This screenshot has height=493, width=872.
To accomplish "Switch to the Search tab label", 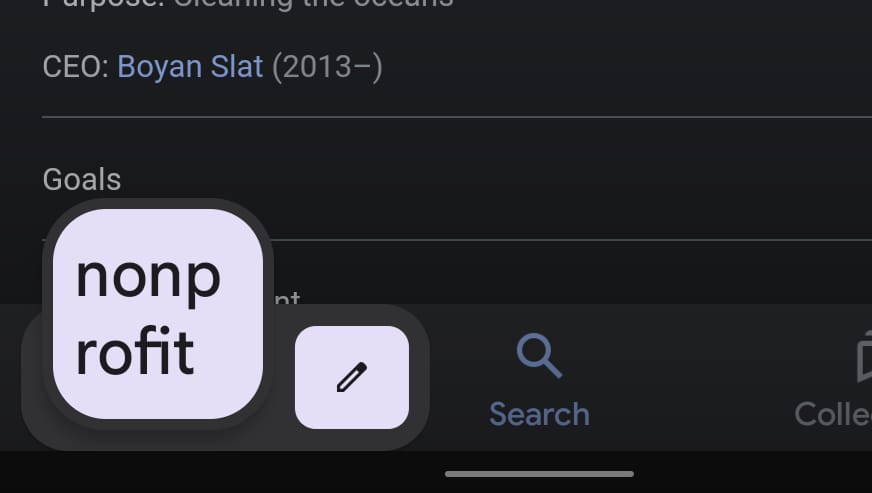I will click(x=539, y=415).
